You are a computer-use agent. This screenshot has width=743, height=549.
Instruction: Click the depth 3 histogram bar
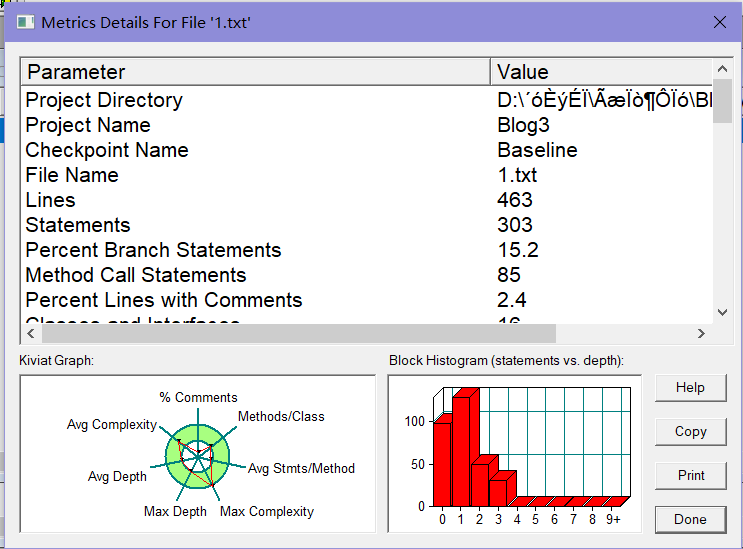click(498, 493)
